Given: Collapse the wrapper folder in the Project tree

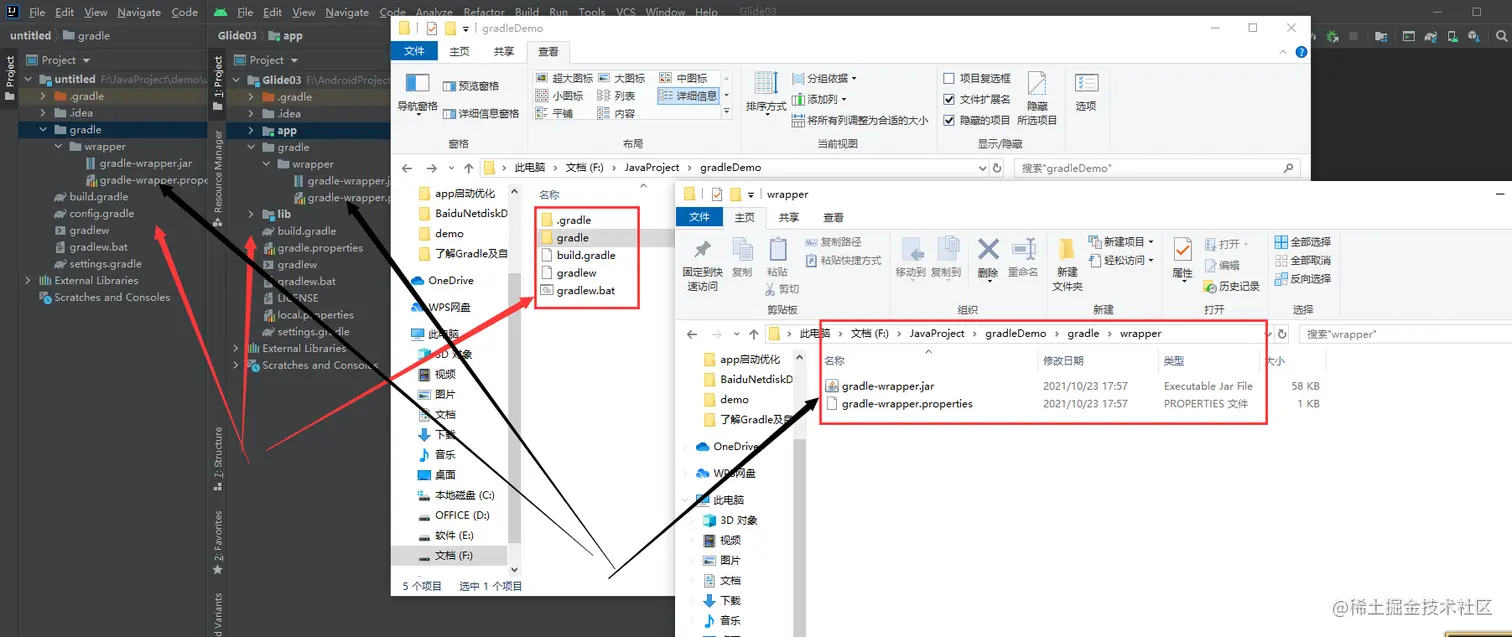Looking at the screenshot, I should (56, 146).
